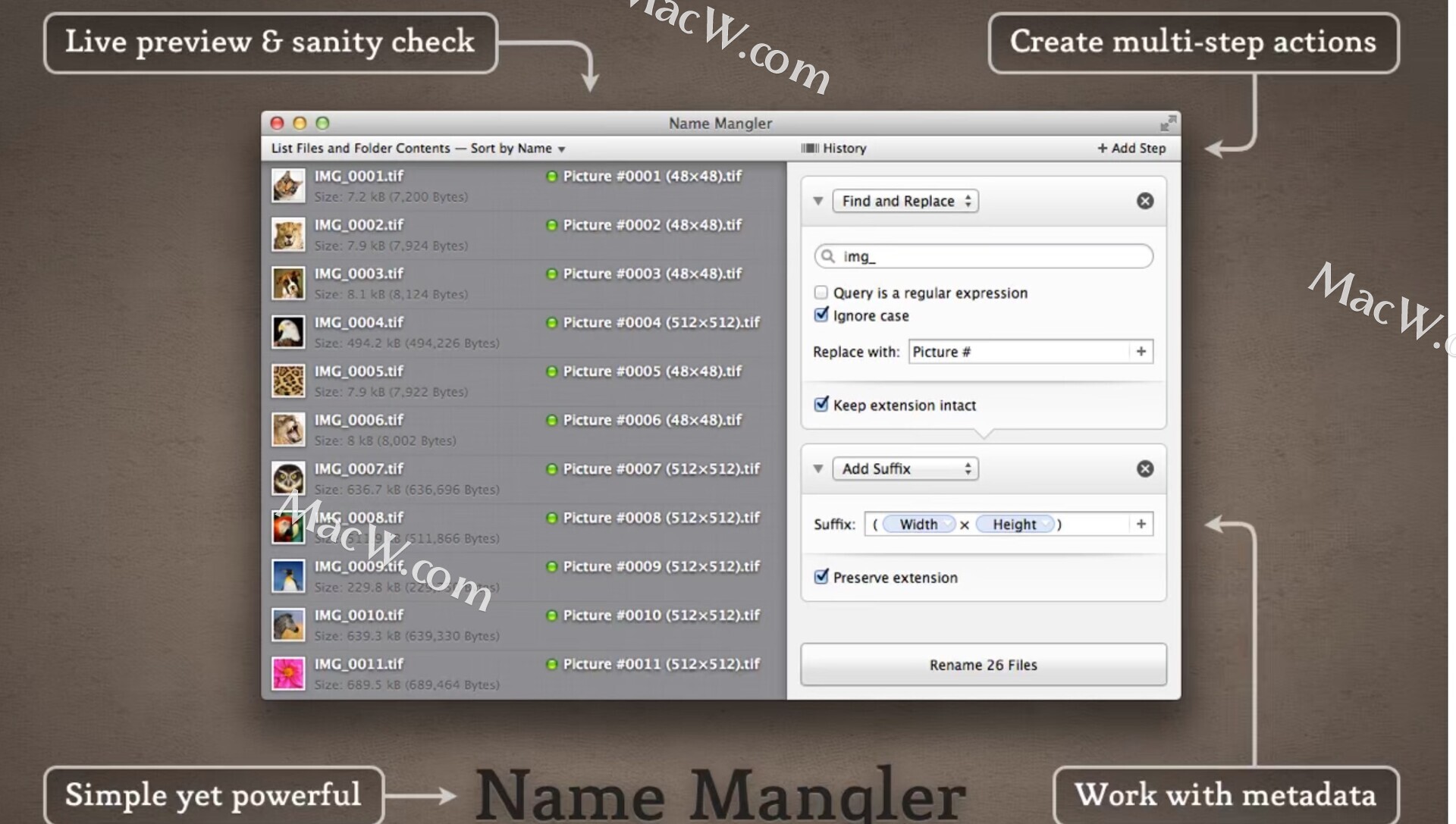
Task: Click Add Step button
Action: pos(1131,149)
